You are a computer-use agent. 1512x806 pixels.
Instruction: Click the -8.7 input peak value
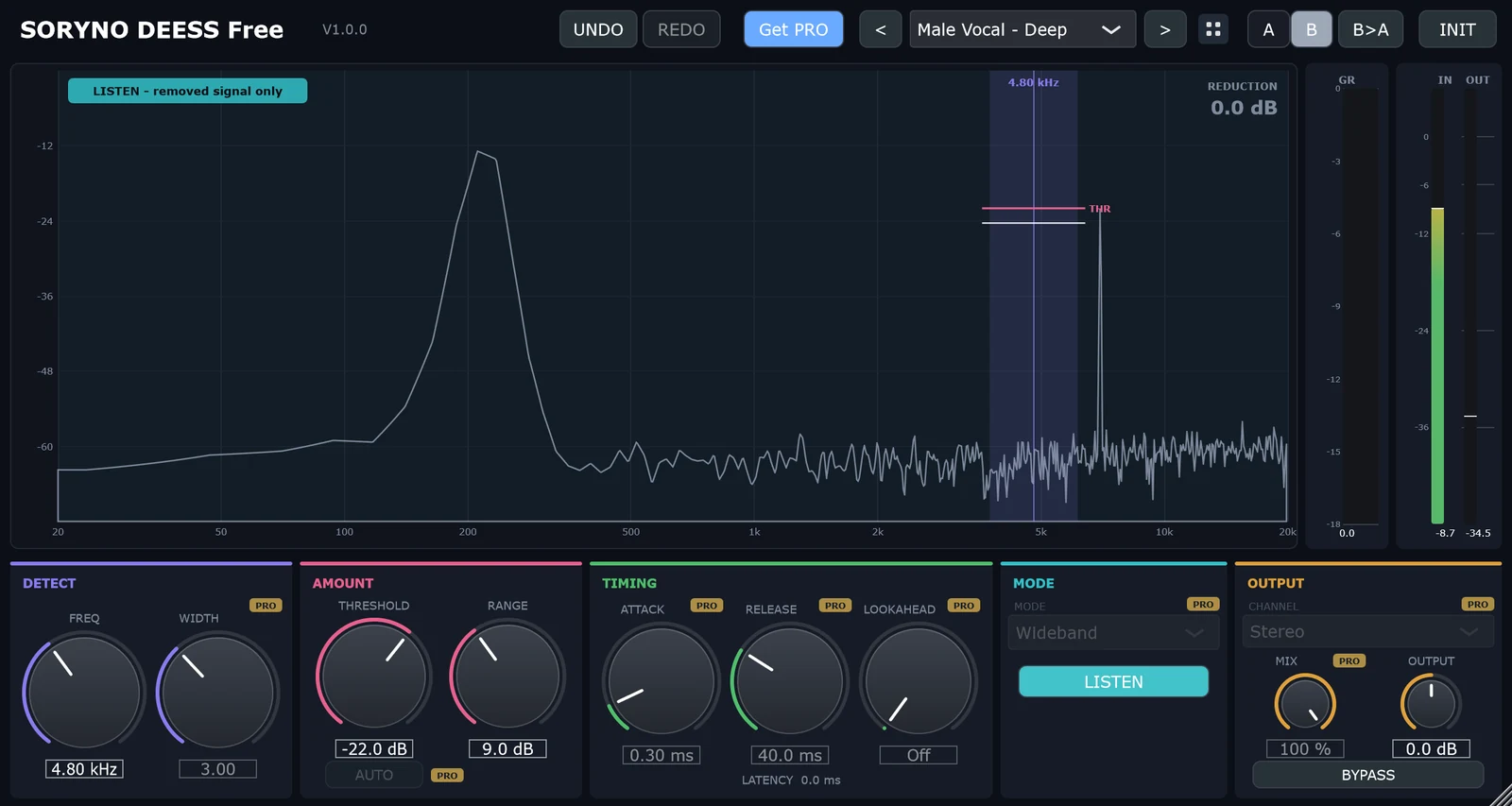coord(1446,533)
